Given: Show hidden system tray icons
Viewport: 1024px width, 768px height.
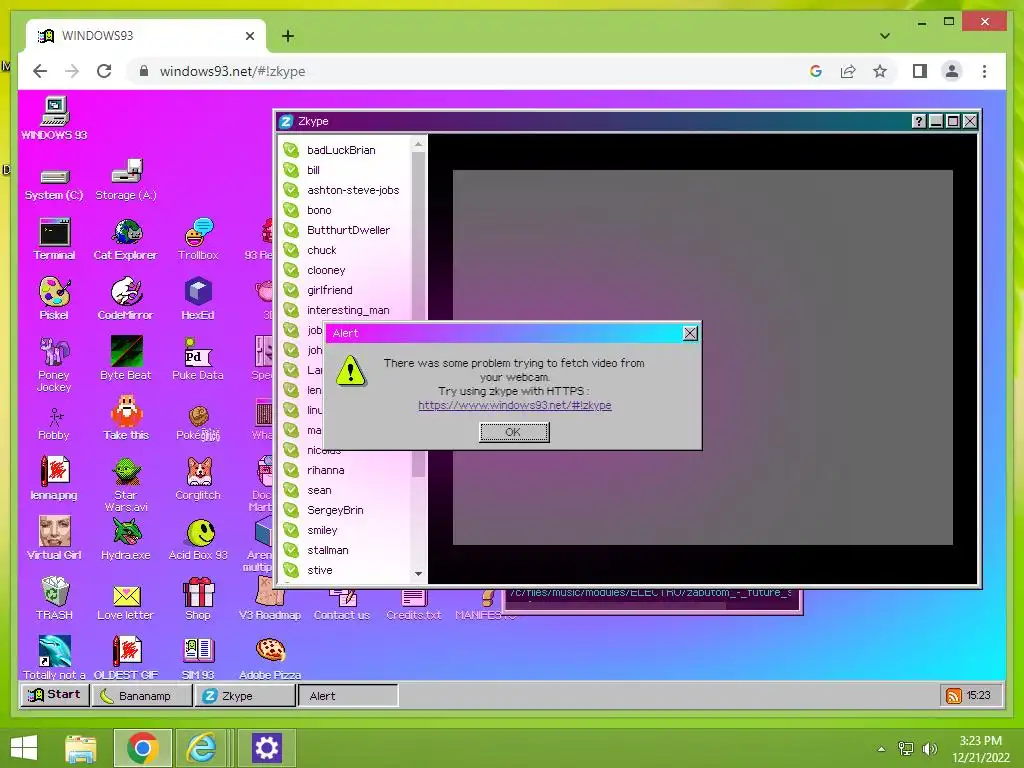Looking at the screenshot, I should 881,749.
